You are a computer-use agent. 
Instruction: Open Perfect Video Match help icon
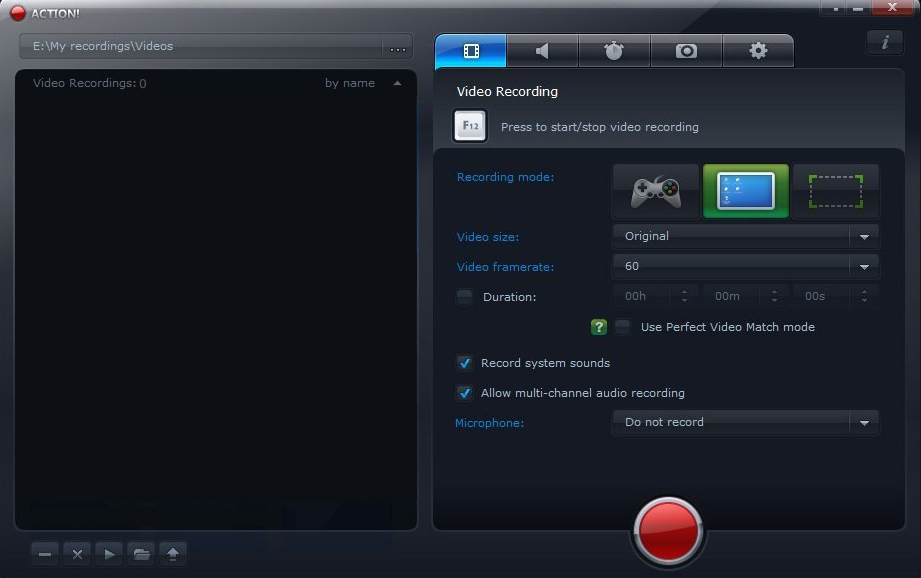coord(599,327)
